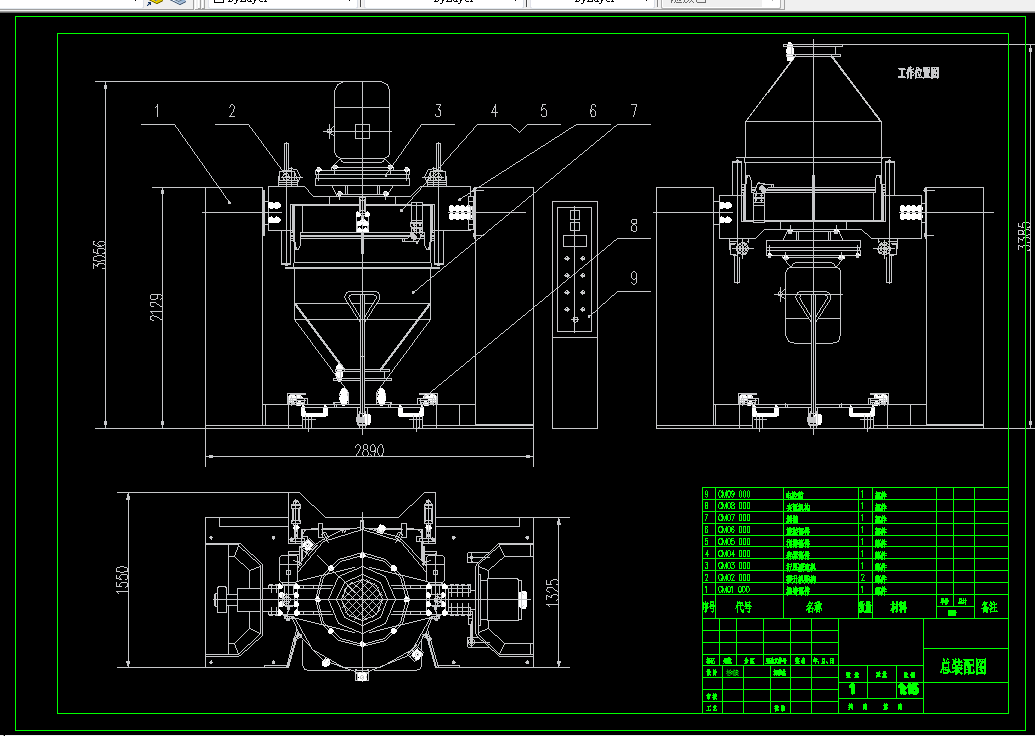Select the 名称 column header
Screen dimensions: 1035x736
point(814,607)
